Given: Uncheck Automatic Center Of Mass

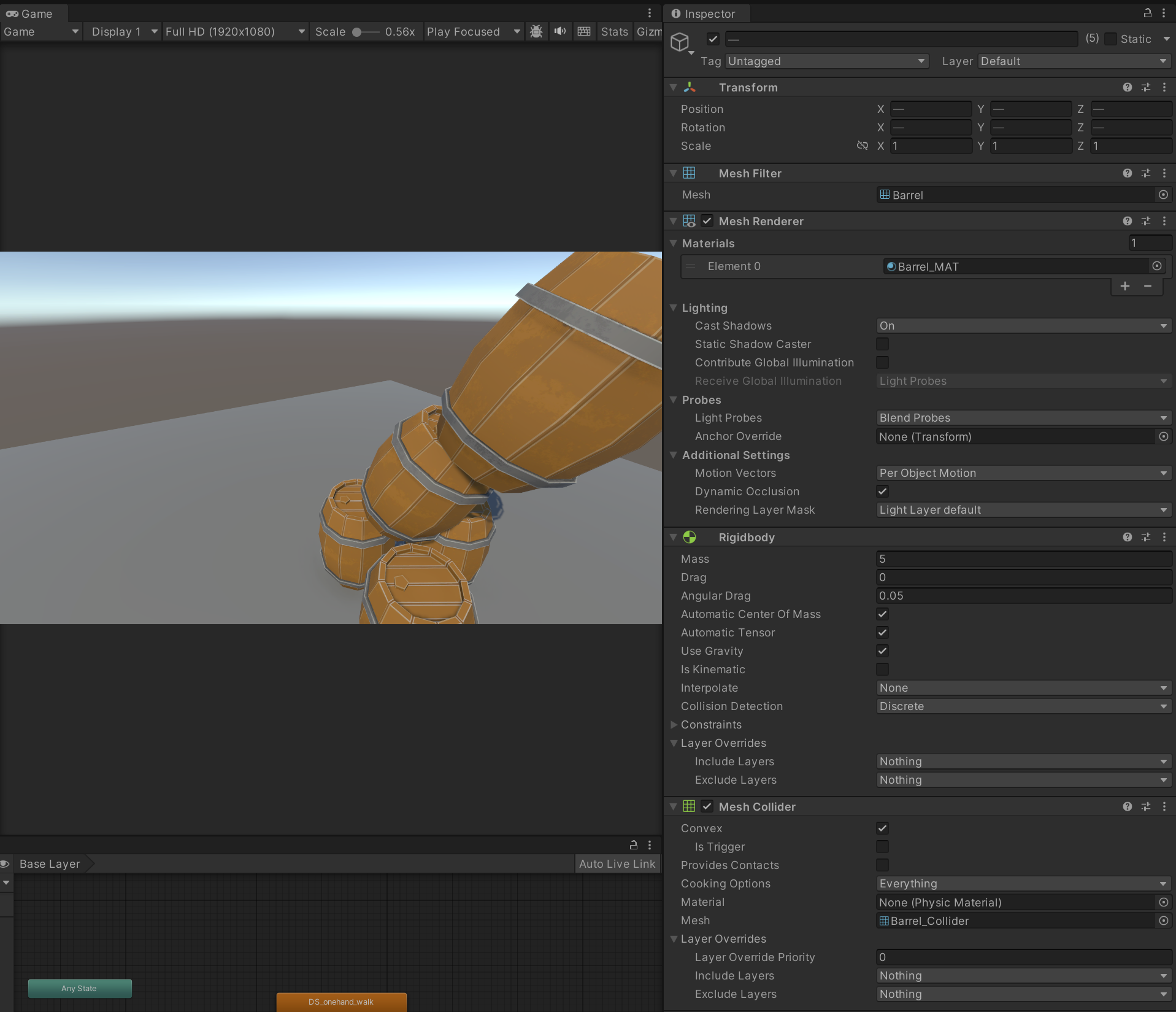Looking at the screenshot, I should coord(883,614).
